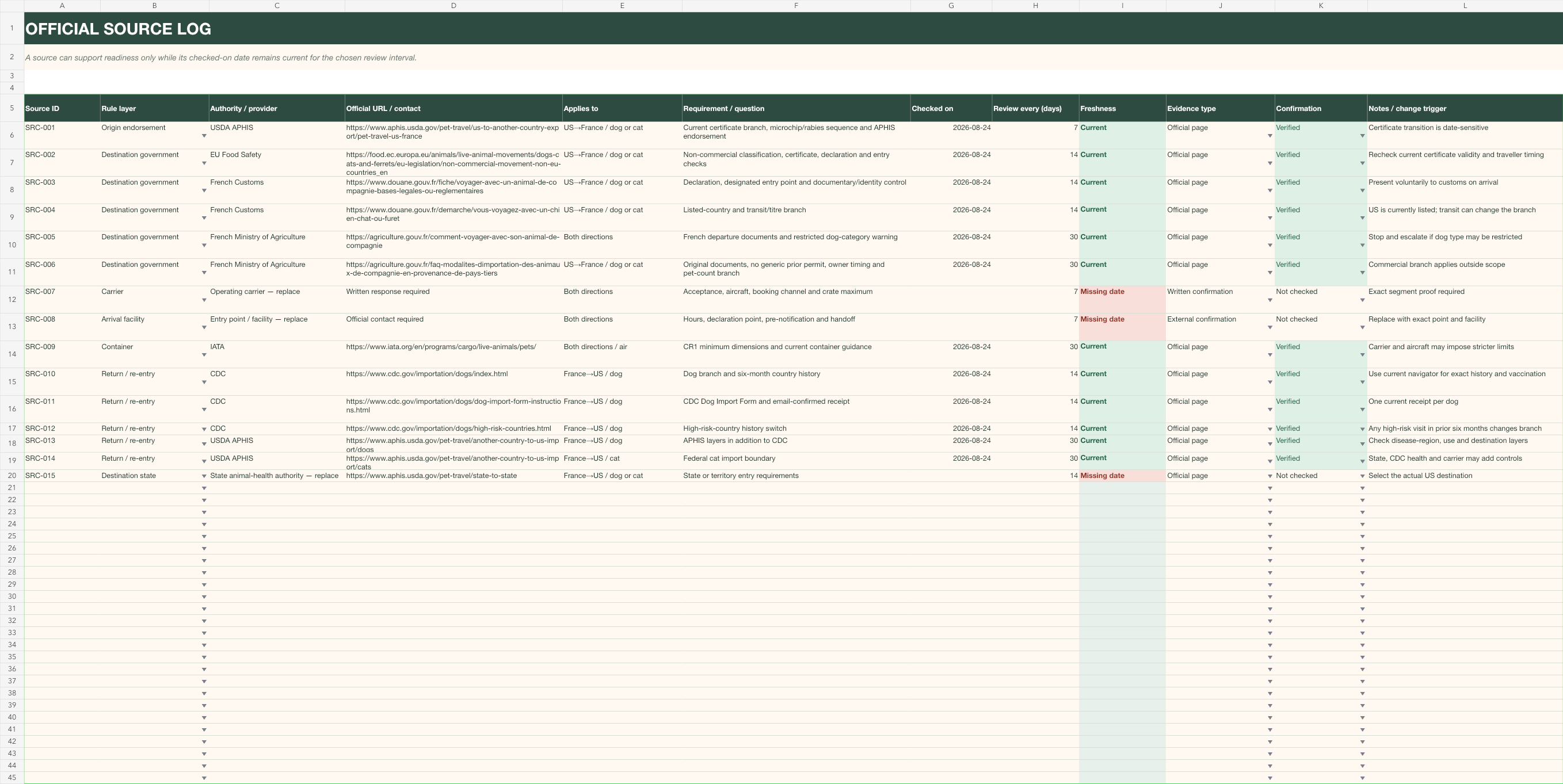Viewport: 1563px width, 784px height.
Task: Open Rule layer dropdown for SRC-005
Action: click(x=204, y=246)
